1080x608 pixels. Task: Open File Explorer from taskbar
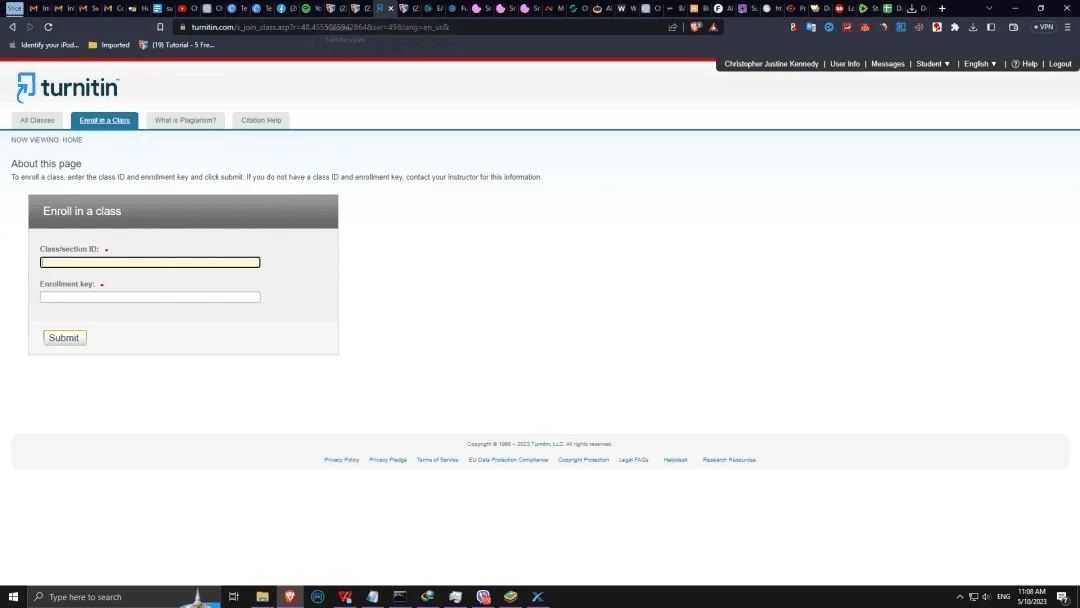[262, 596]
